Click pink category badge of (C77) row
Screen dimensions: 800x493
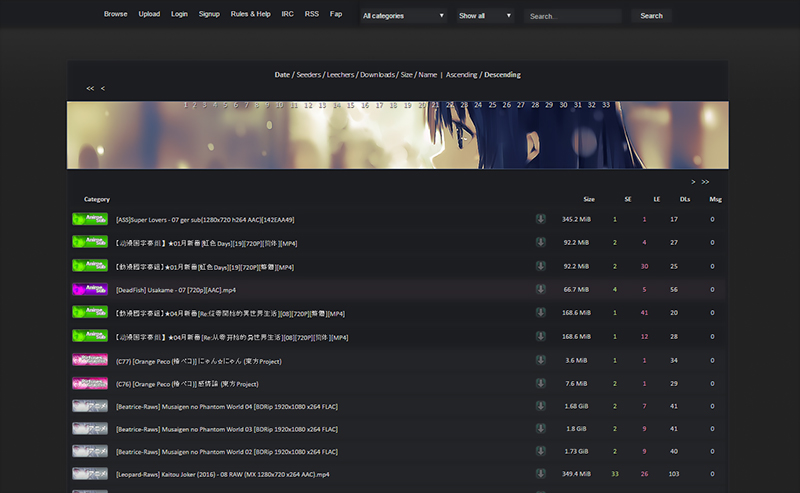[90, 360]
